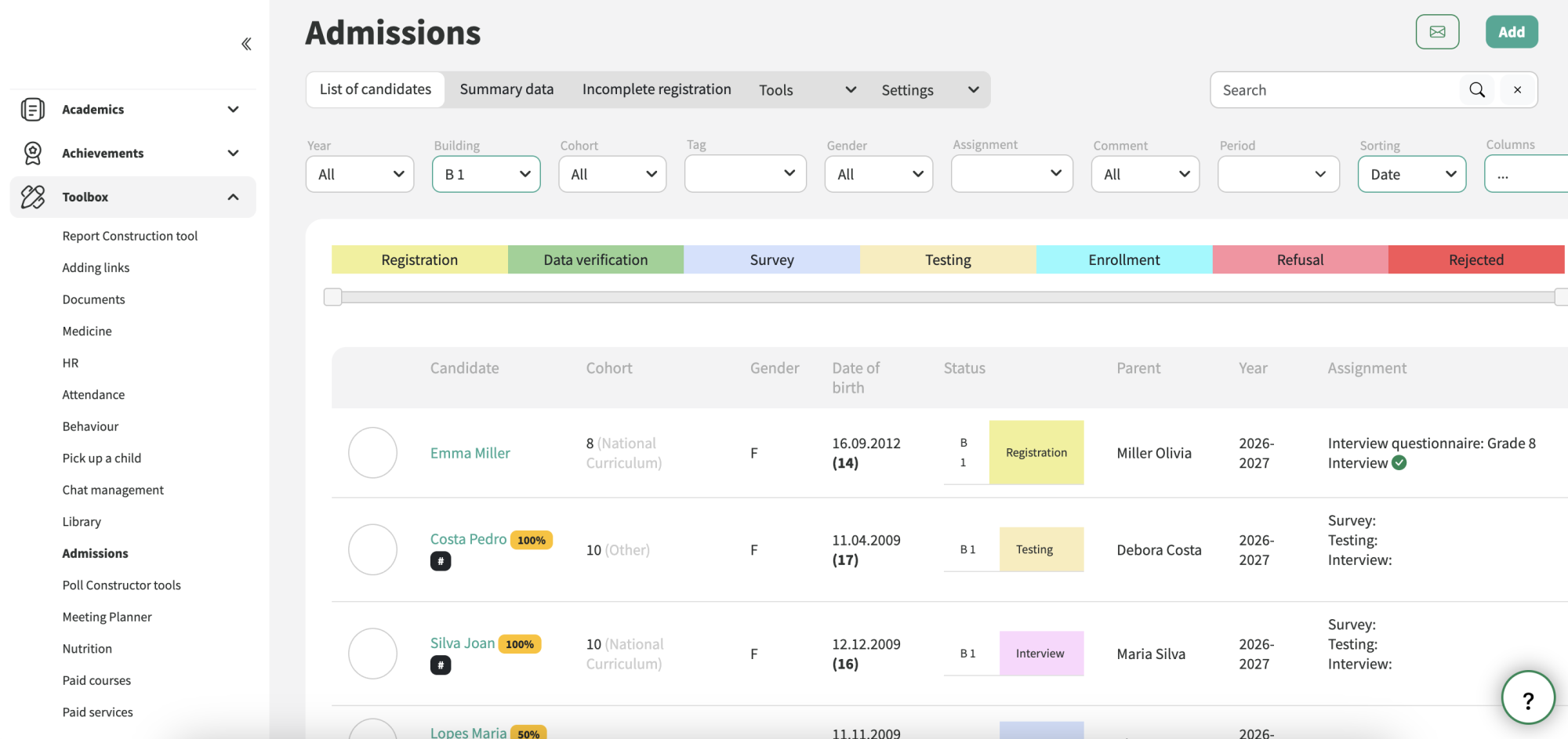The height and width of the screenshot is (739, 1568).
Task: Open the Cohort filter dropdown
Action: 612,174
